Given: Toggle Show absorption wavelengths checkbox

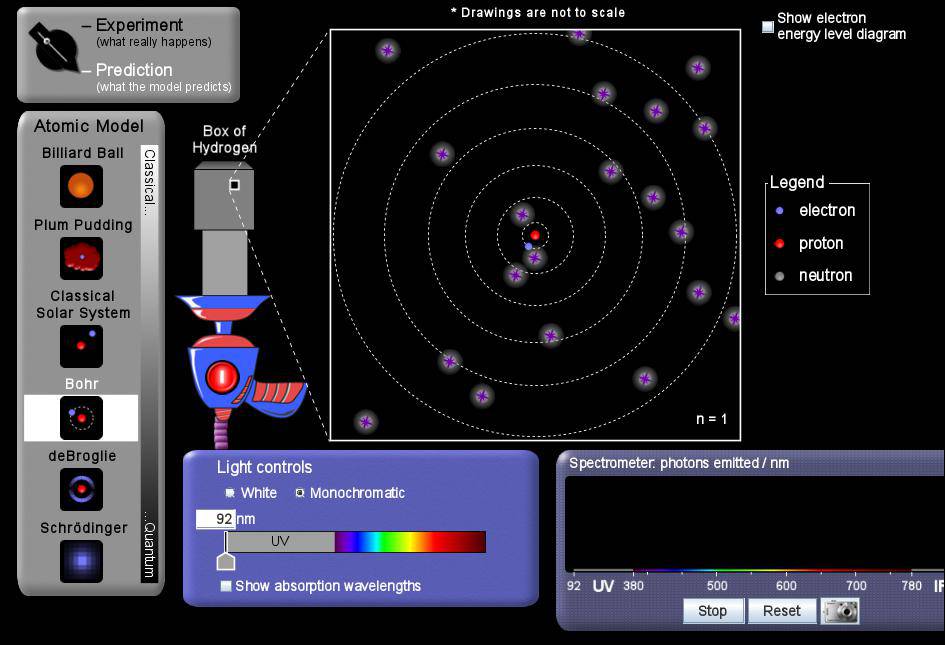Looking at the screenshot, I should click(x=226, y=586).
